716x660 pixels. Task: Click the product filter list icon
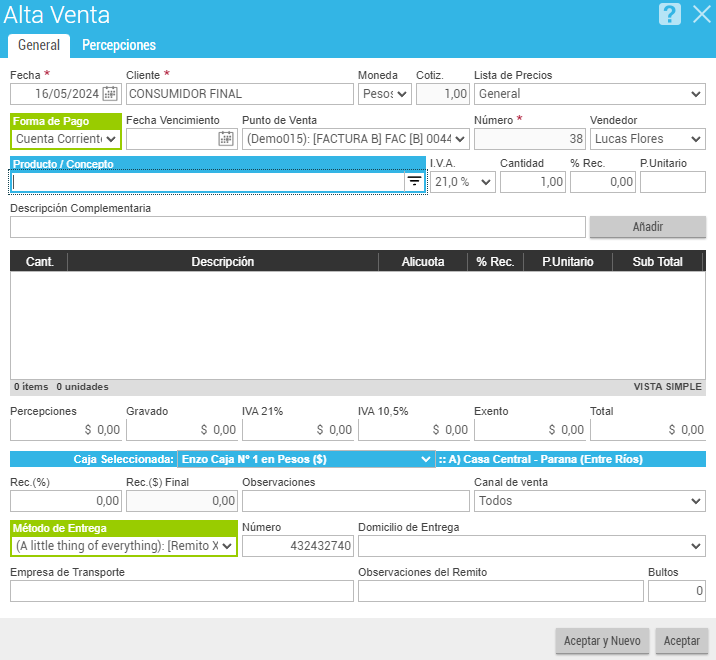coord(414,181)
